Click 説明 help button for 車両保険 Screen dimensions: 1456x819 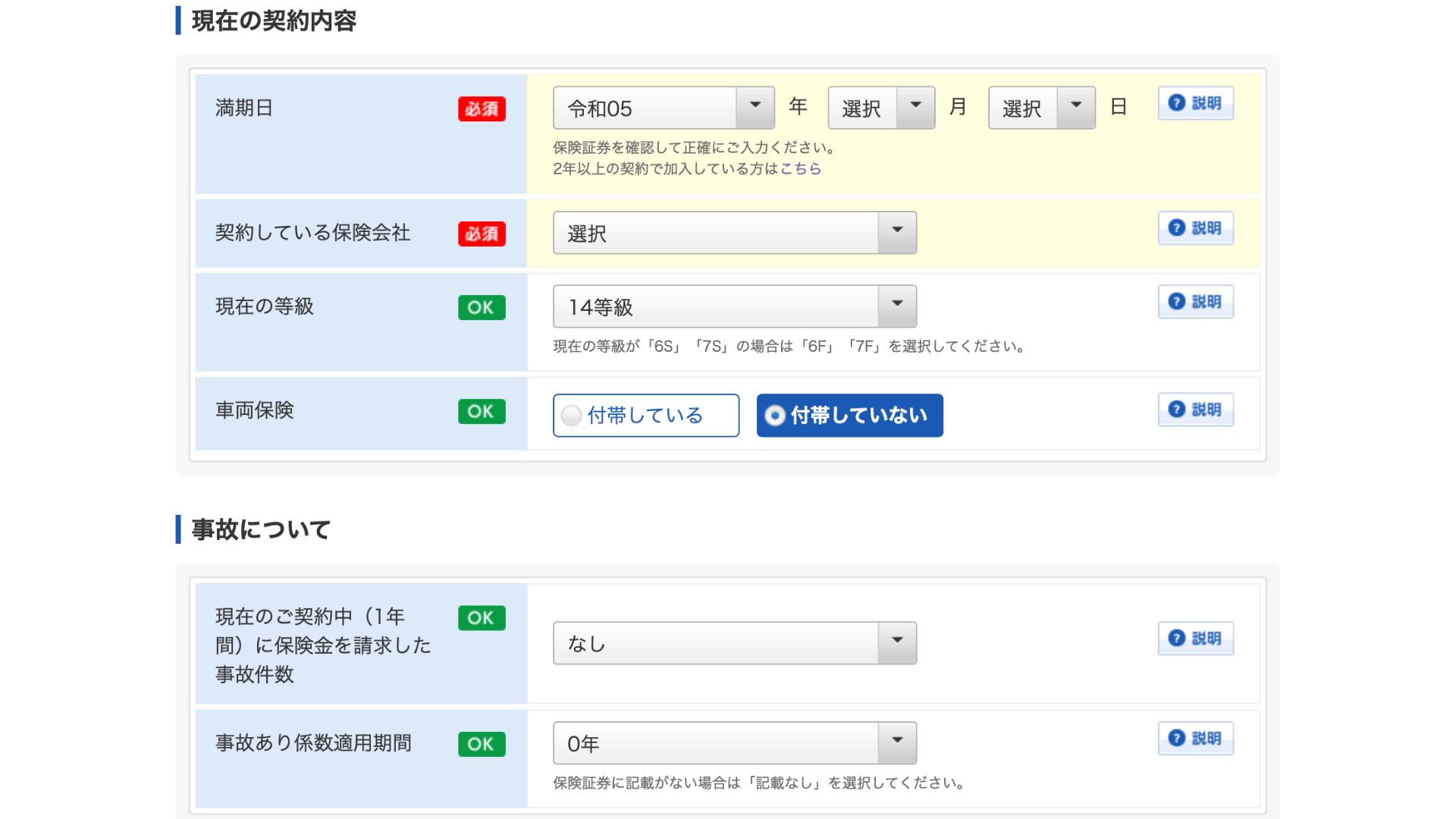click(x=1196, y=409)
